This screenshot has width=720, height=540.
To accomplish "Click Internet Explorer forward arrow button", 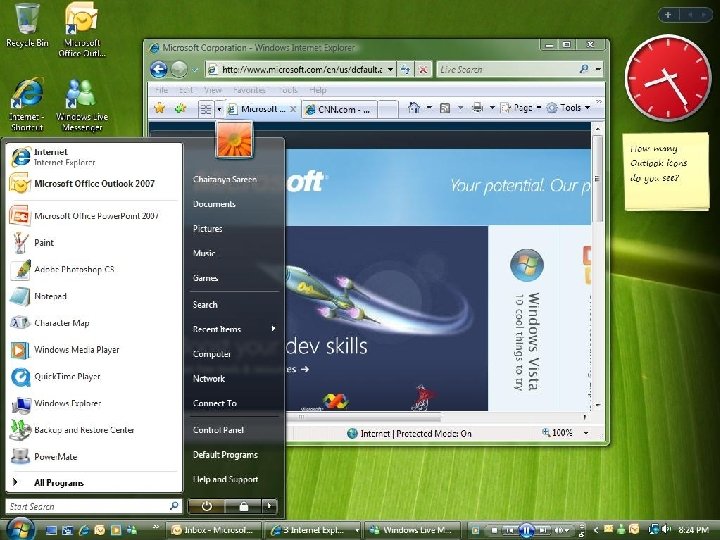I will [179, 70].
